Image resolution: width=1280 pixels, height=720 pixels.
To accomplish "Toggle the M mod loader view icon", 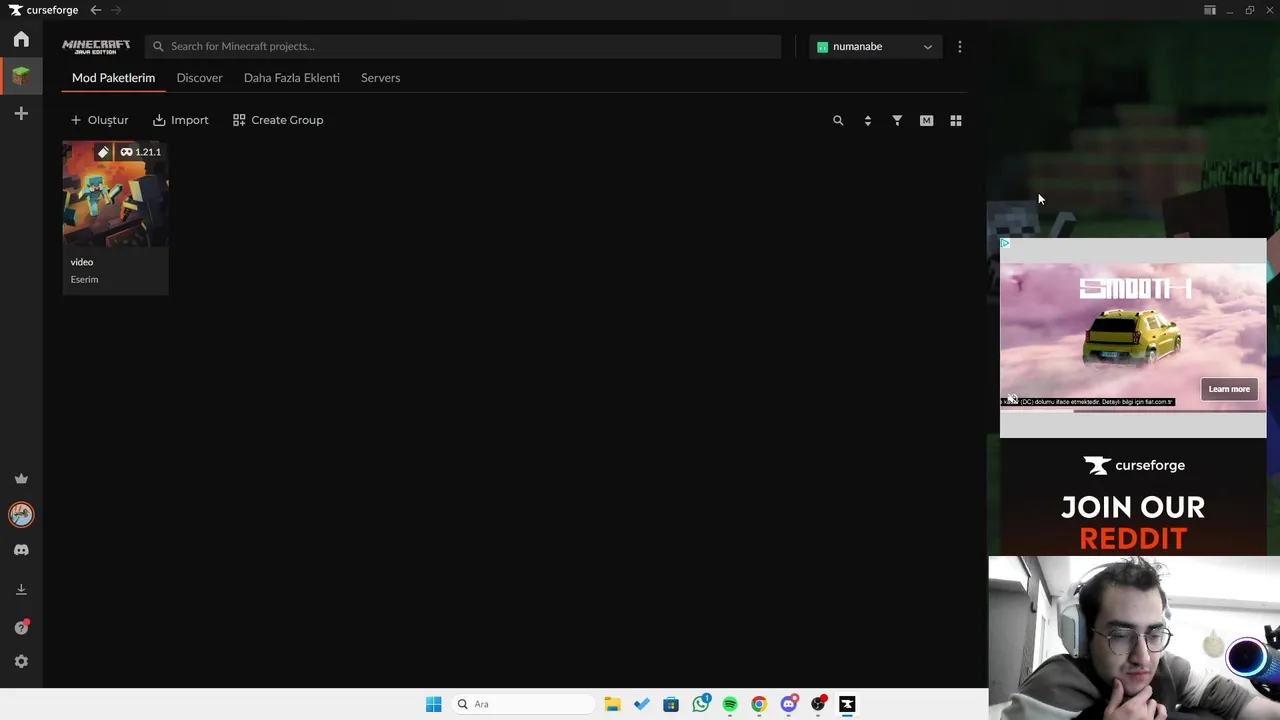I will (x=926, y=120).
